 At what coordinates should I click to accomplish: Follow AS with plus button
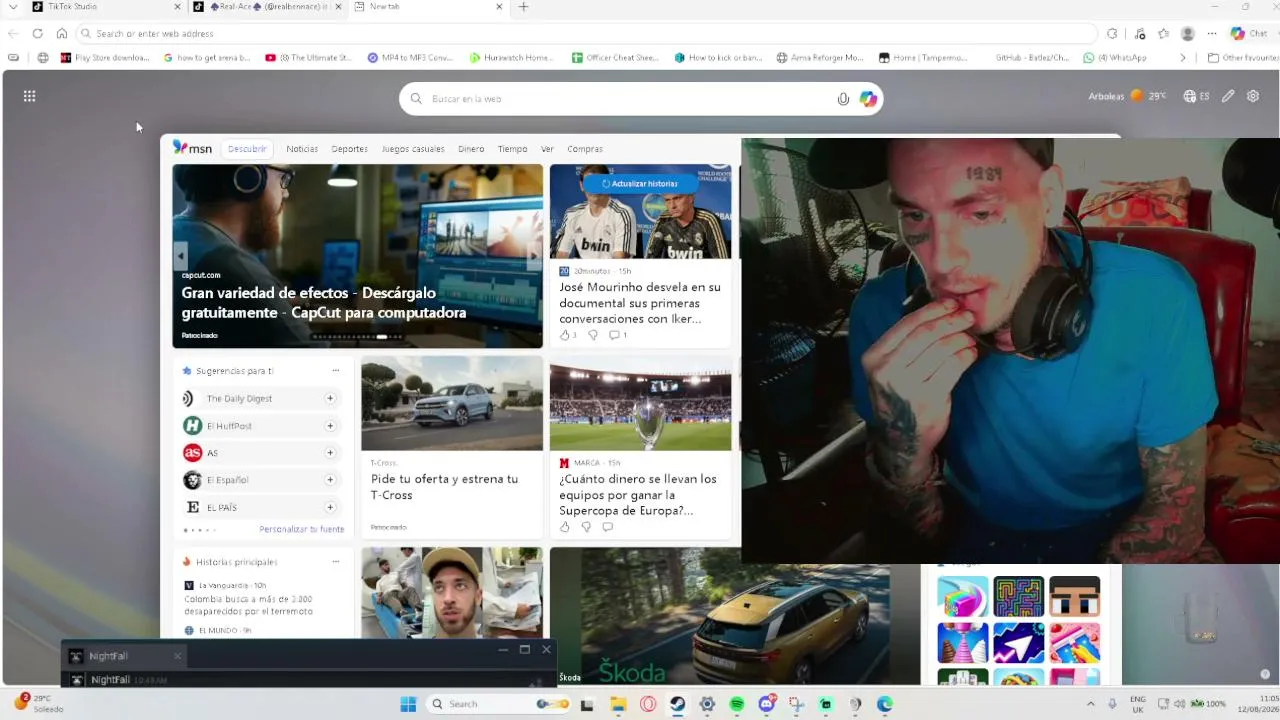(x=330, y=453)
